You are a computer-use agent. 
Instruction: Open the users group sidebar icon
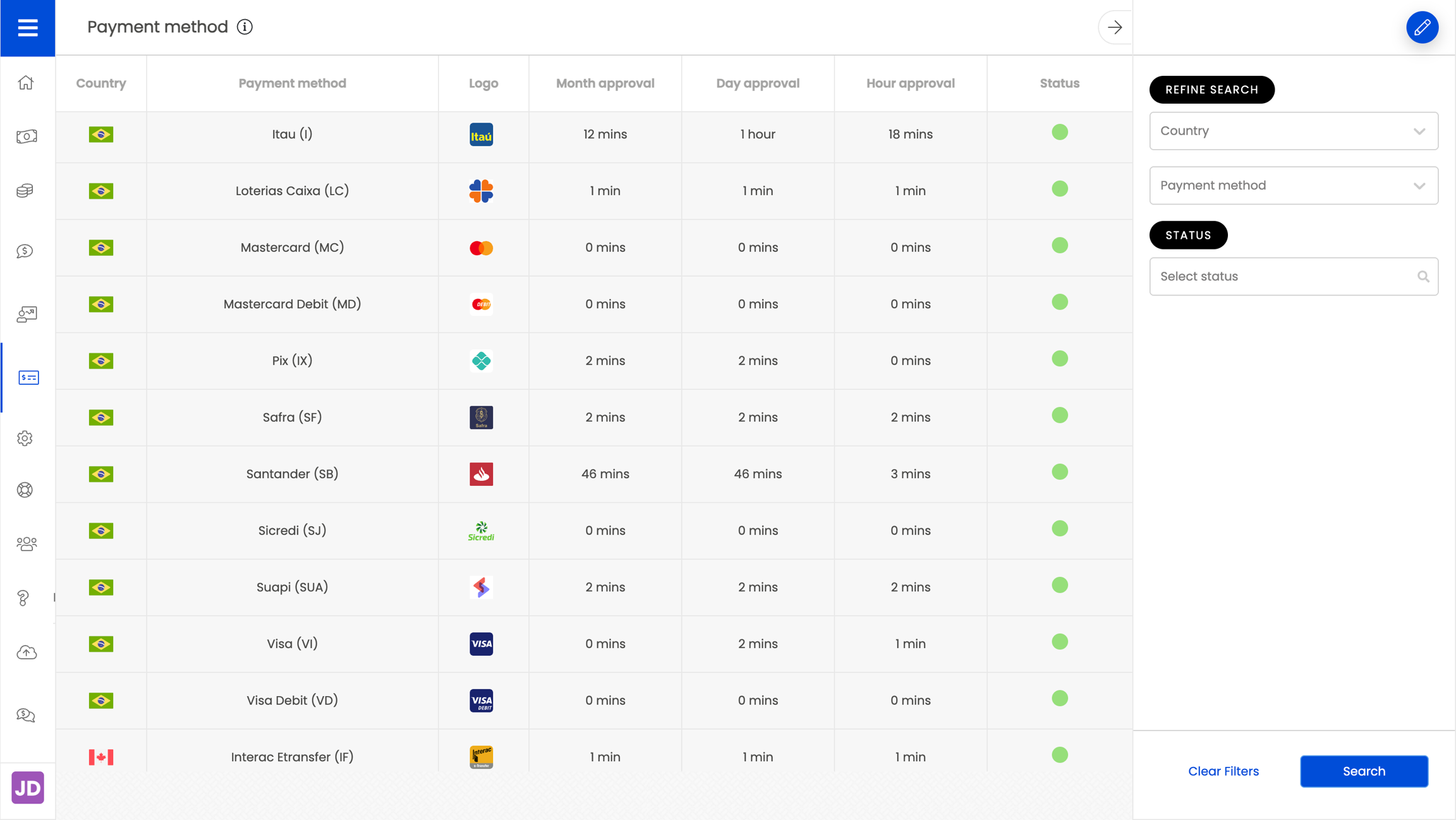tap(26, 543)
